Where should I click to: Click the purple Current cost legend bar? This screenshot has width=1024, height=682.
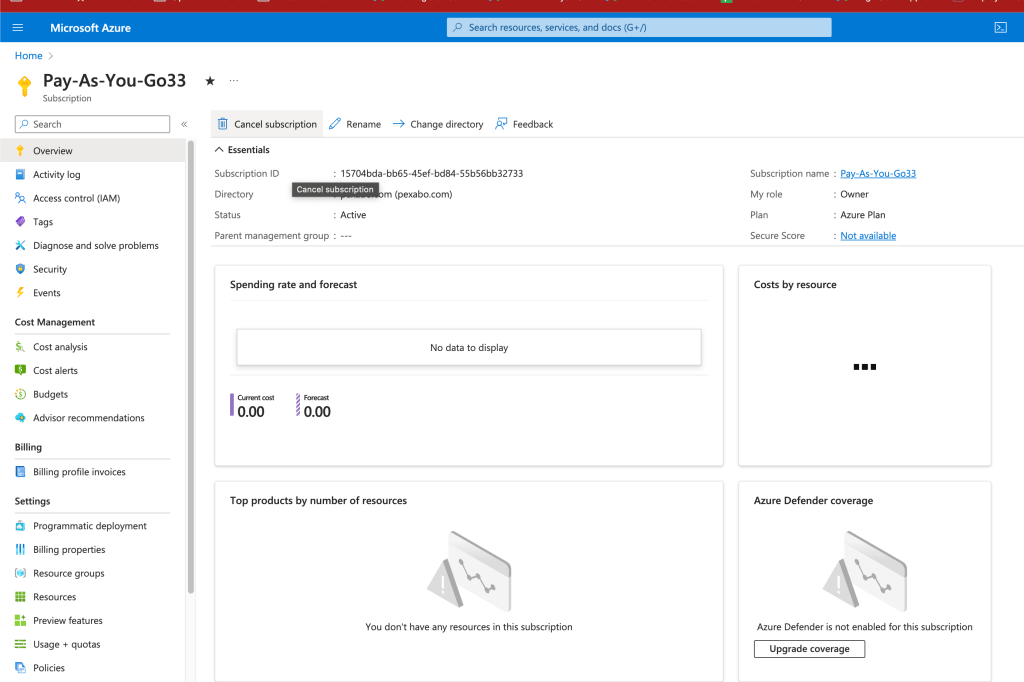pyautogui.click(x=232, y=404)
